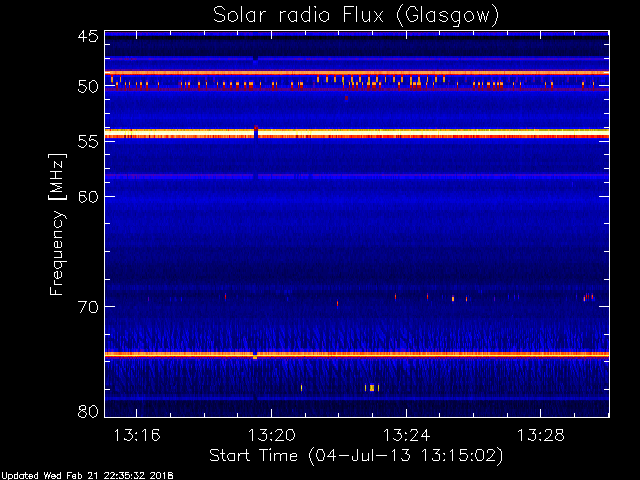Select the 13:20 time tick label
The image size is (640, 480).
[x=271, y=435]
